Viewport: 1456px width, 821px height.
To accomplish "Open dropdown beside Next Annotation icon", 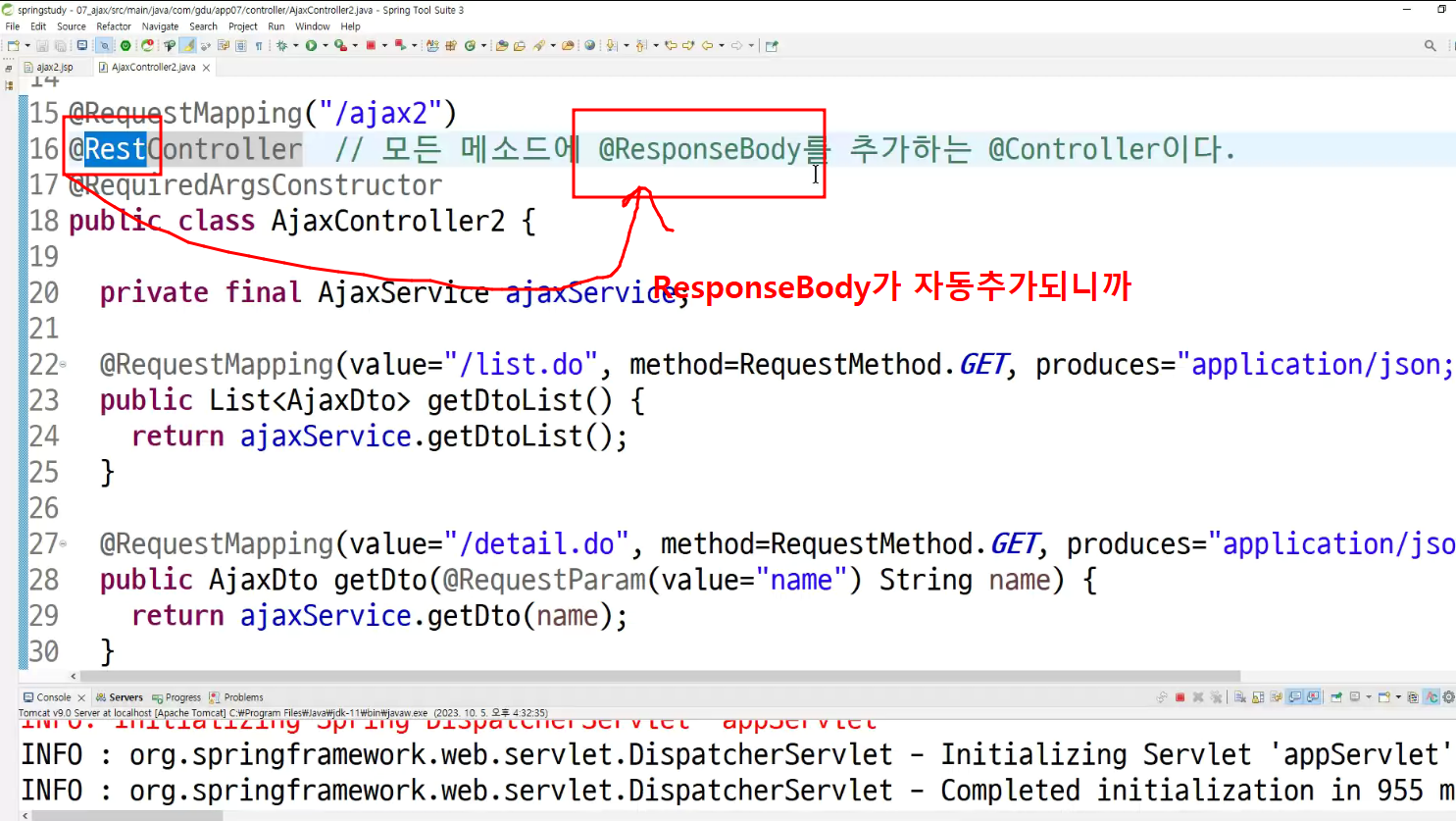I will 626,45.
